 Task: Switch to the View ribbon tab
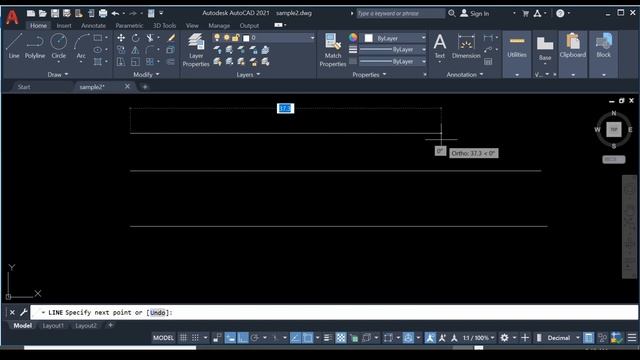coord(192,25)
